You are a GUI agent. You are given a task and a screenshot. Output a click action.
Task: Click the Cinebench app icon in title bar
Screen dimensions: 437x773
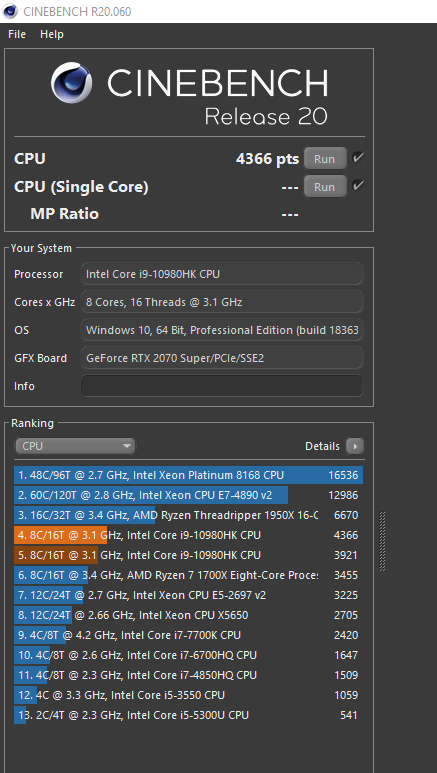pos(10,11)
